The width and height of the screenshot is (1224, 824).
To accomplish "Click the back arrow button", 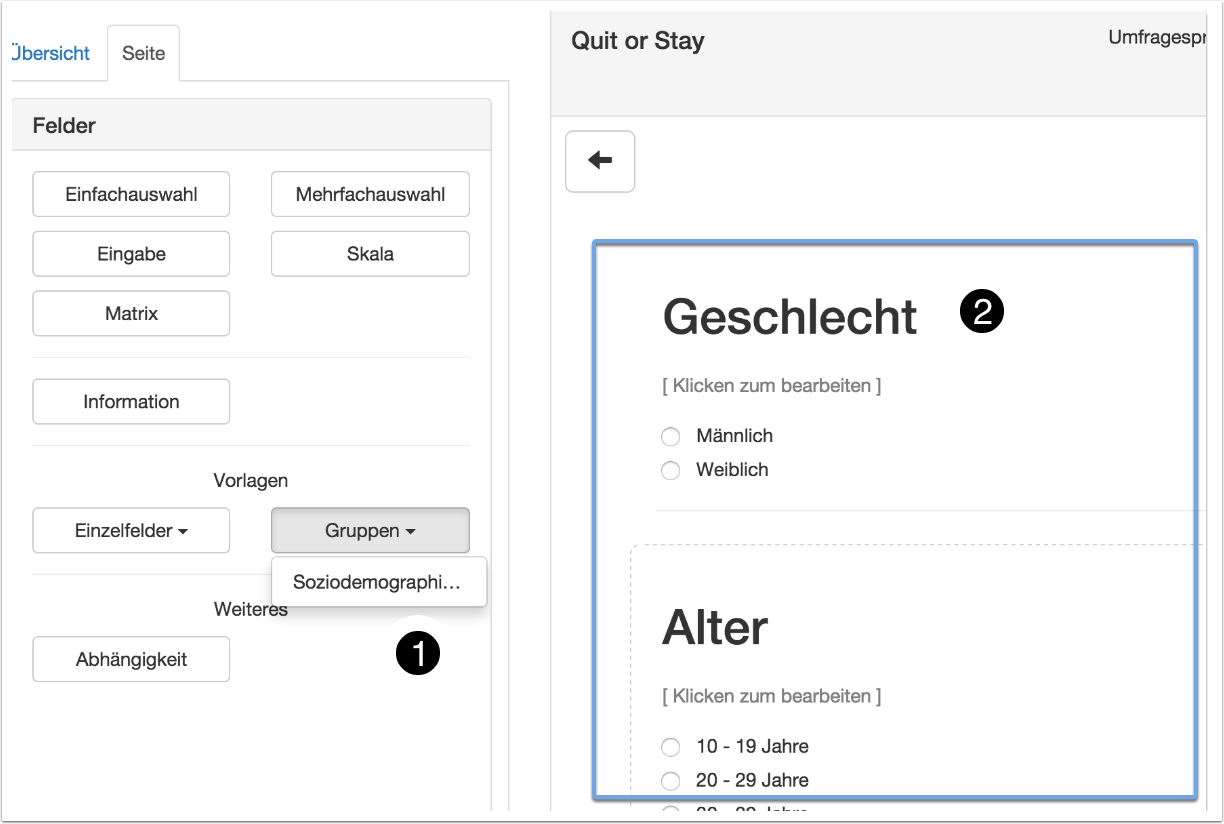I will coord(600,161).
